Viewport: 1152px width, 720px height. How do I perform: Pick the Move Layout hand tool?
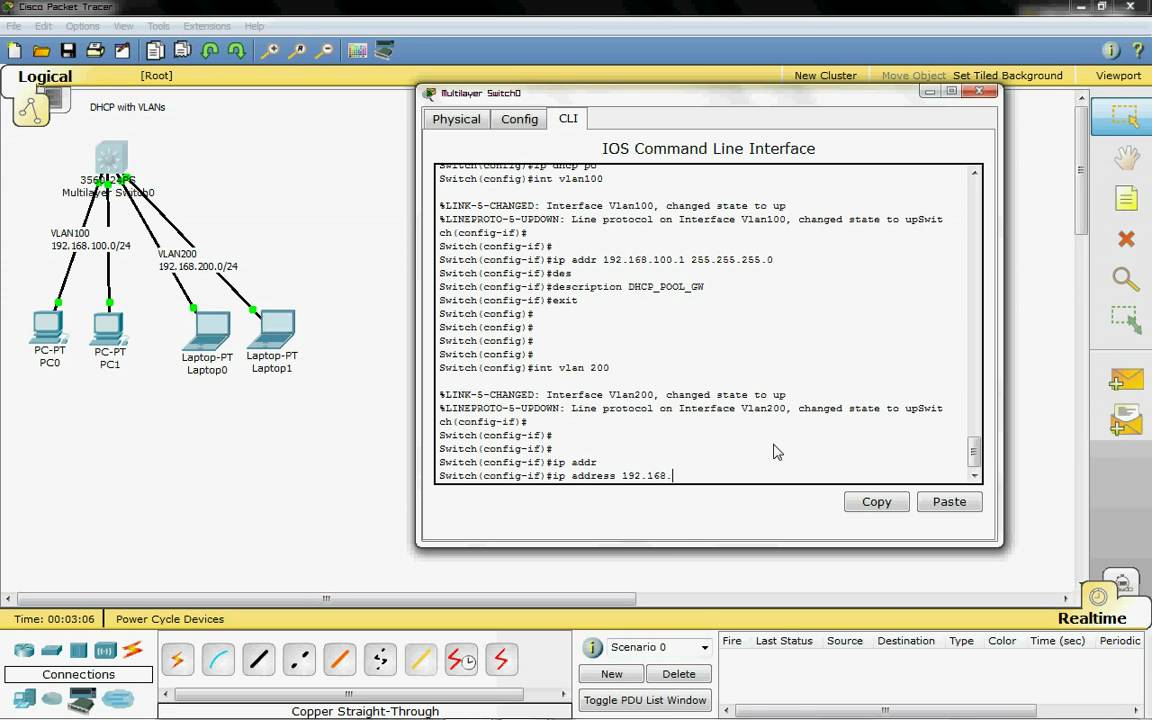pyautogui.click(x=1126, y=157)
